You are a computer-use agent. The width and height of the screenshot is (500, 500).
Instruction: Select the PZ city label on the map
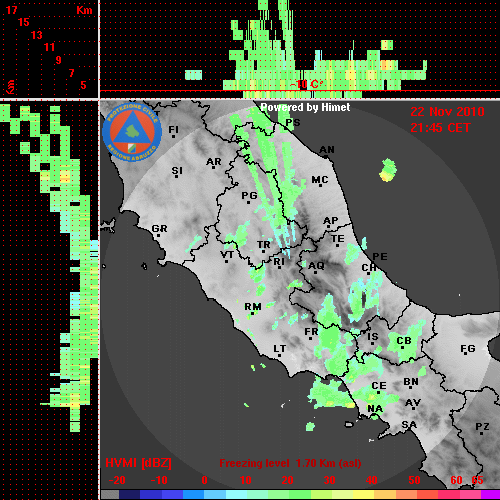coord(482,427)
